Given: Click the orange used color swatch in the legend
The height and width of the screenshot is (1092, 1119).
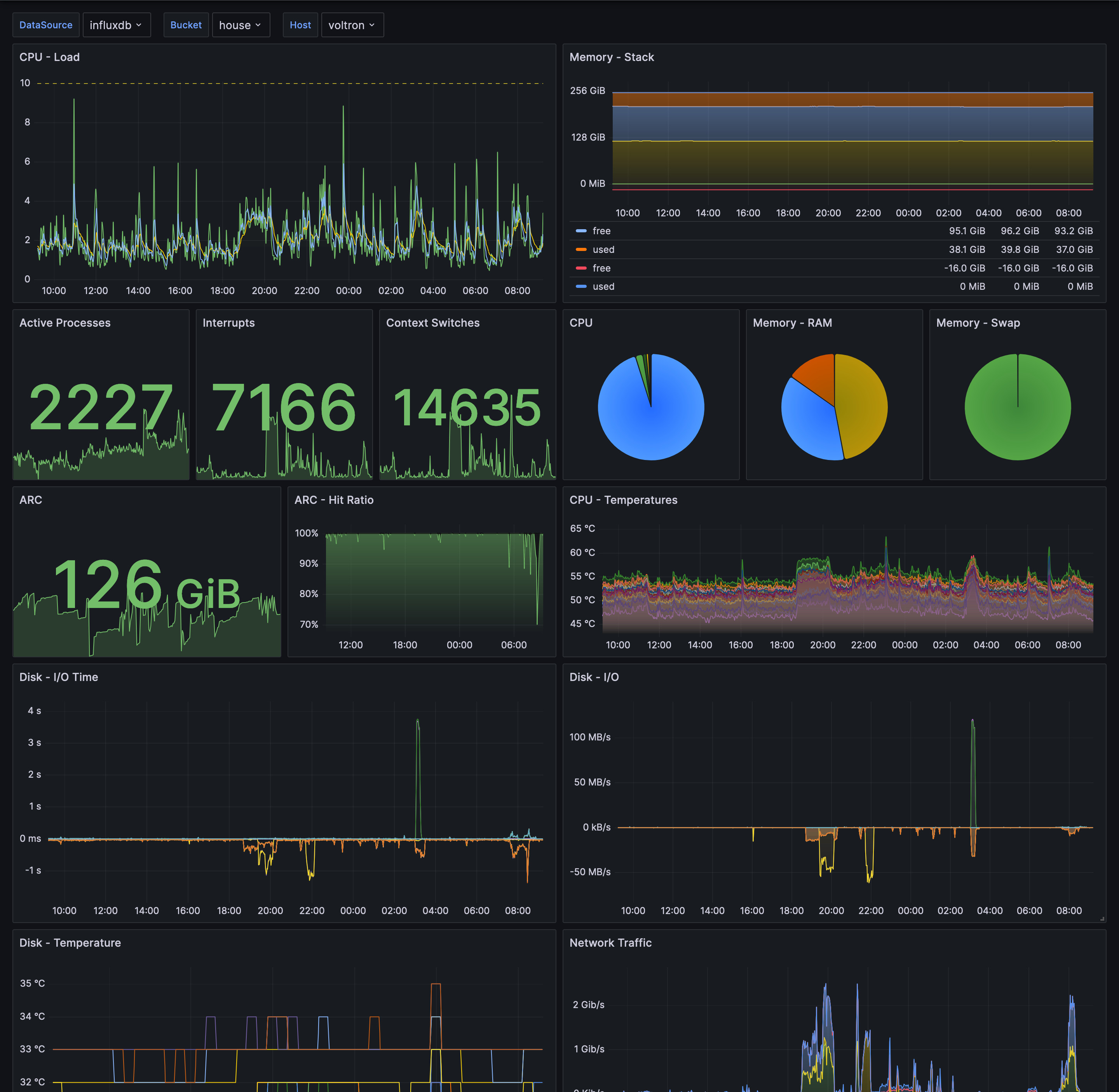Looking at the screenshot, I should coord(582,249).
